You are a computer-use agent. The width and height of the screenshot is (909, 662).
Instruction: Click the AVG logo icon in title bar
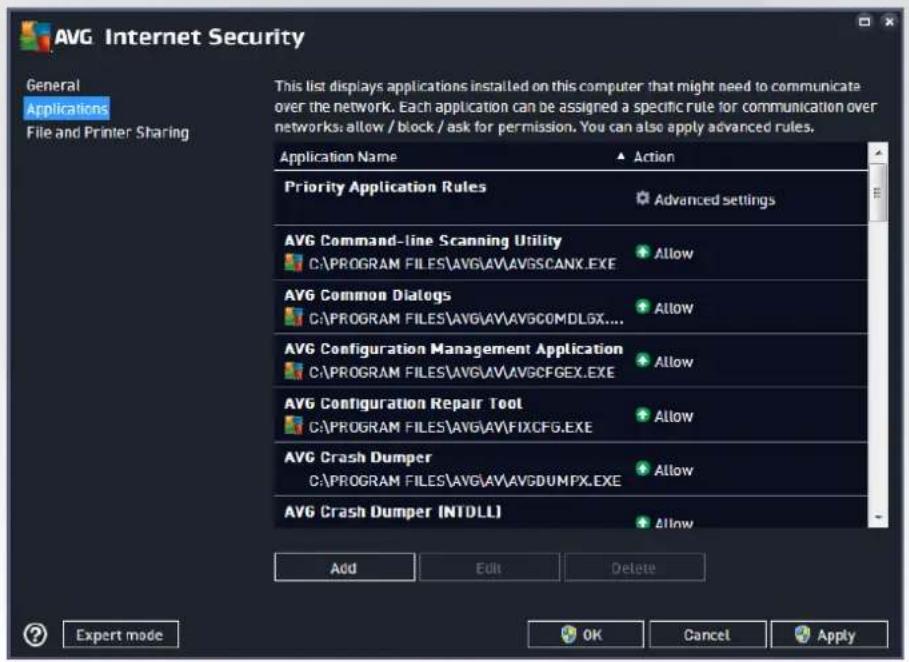35,37
